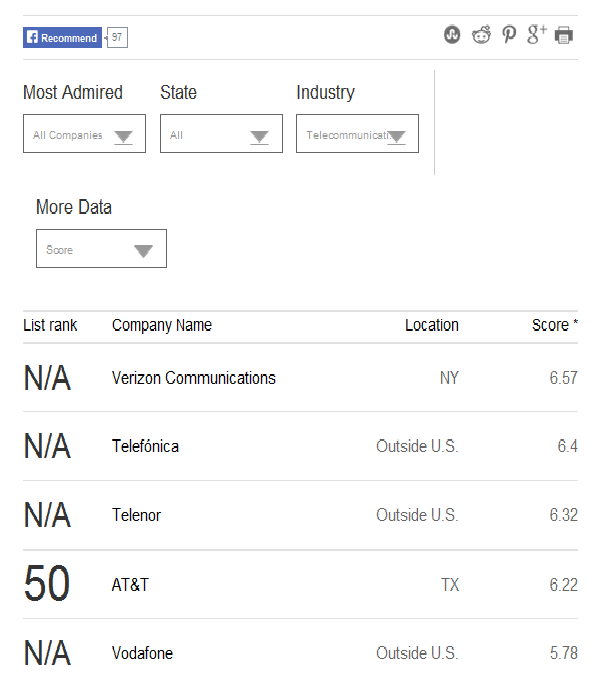Expand the Industry Telecommunications dropdown
599x673 pixels.
357,133
